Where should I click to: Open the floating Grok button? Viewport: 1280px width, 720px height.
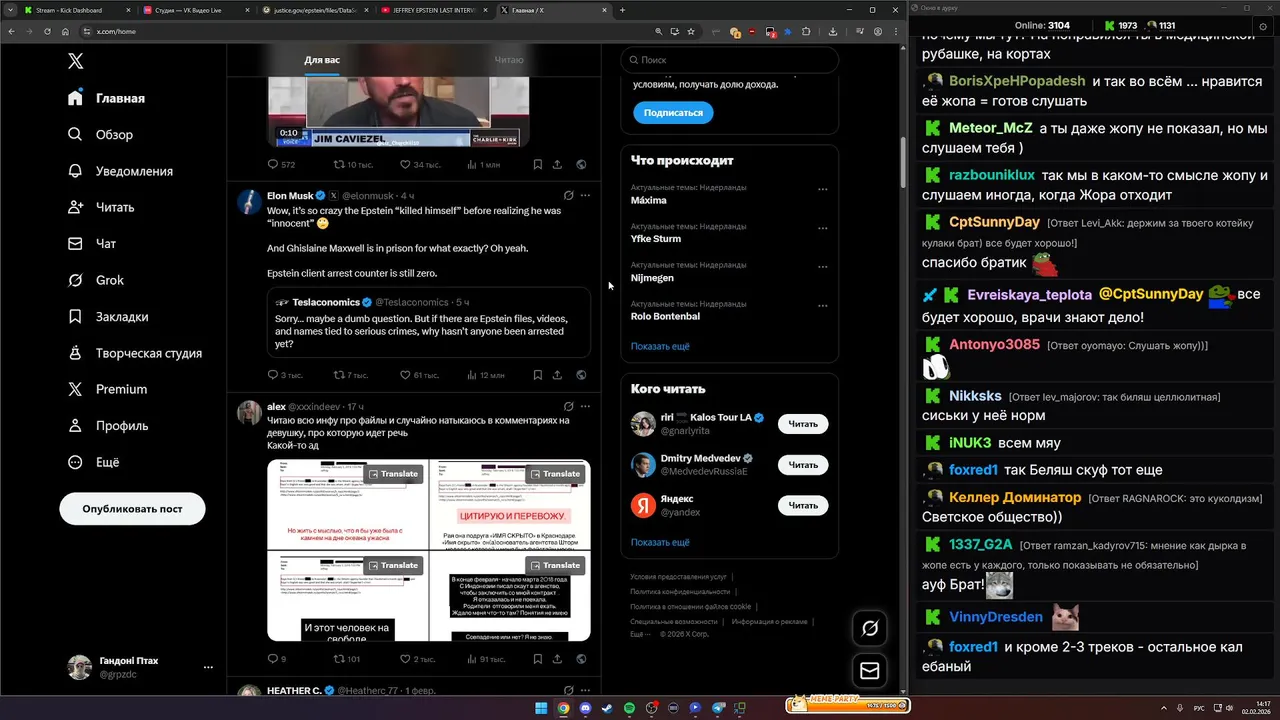870,628
